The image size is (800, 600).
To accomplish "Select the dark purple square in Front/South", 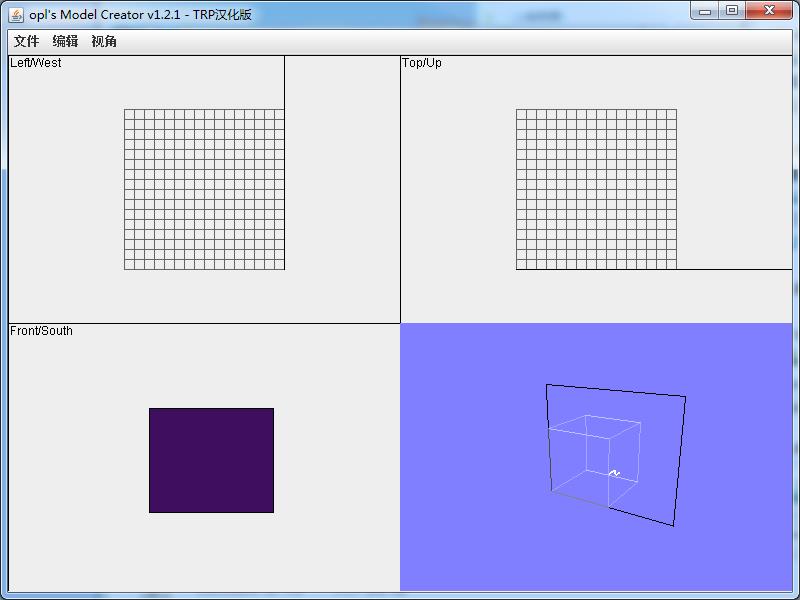I will [211, 460].
